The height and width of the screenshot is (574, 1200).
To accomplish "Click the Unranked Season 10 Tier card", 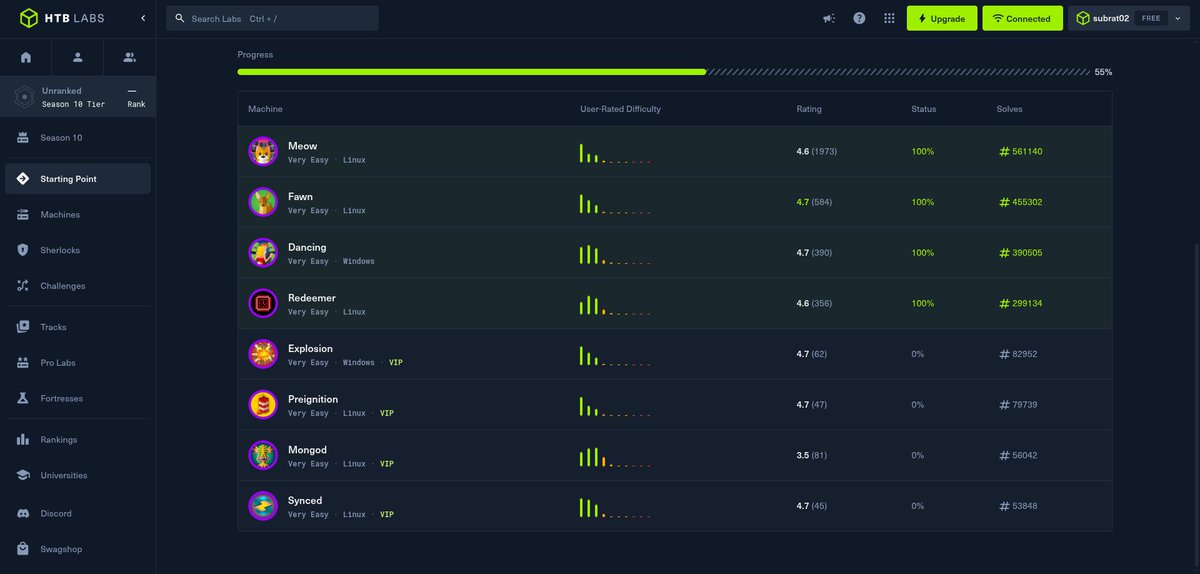I will pyautogui.click(x=78, y=97).
